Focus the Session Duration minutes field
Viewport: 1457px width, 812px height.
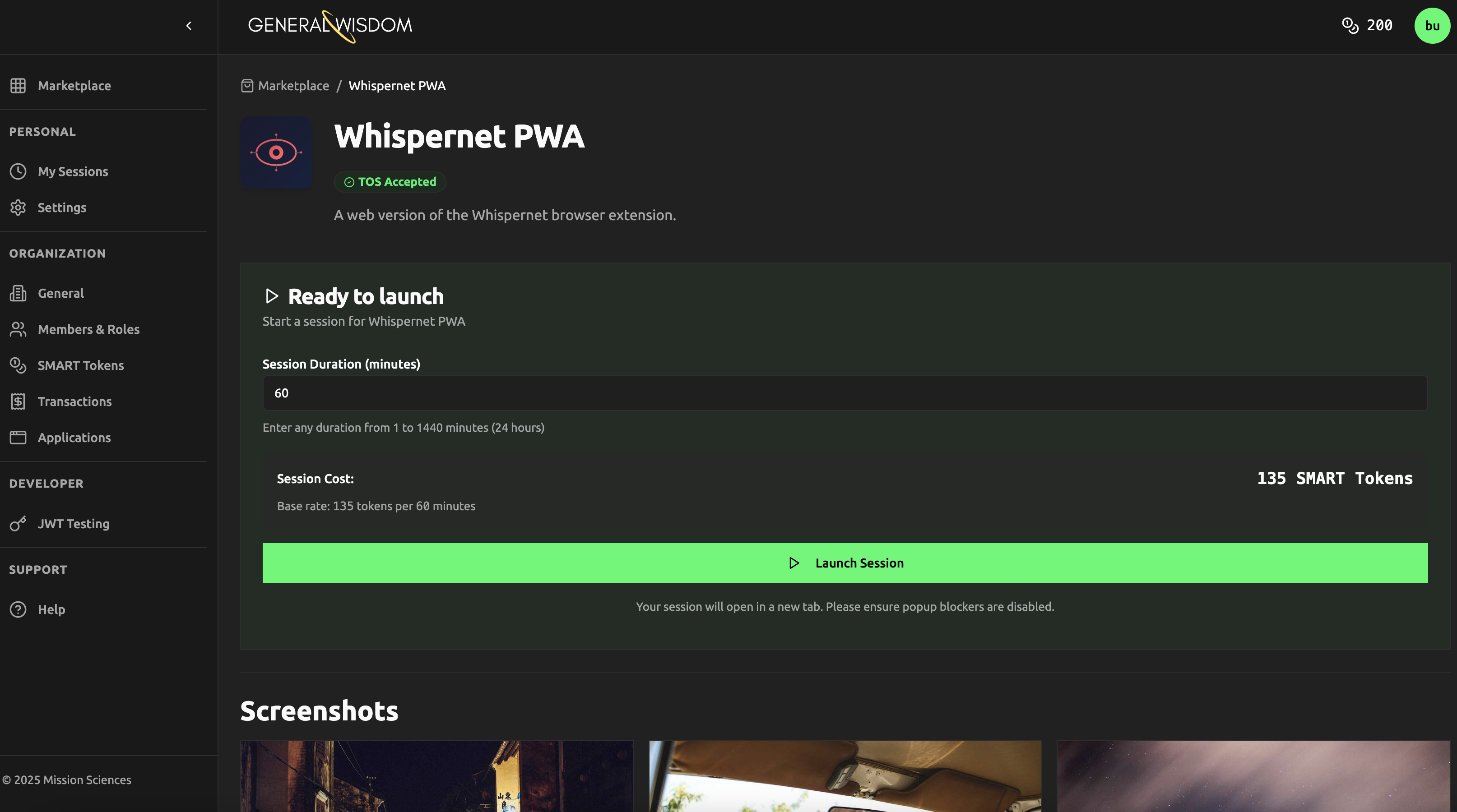tap(845, 393)
